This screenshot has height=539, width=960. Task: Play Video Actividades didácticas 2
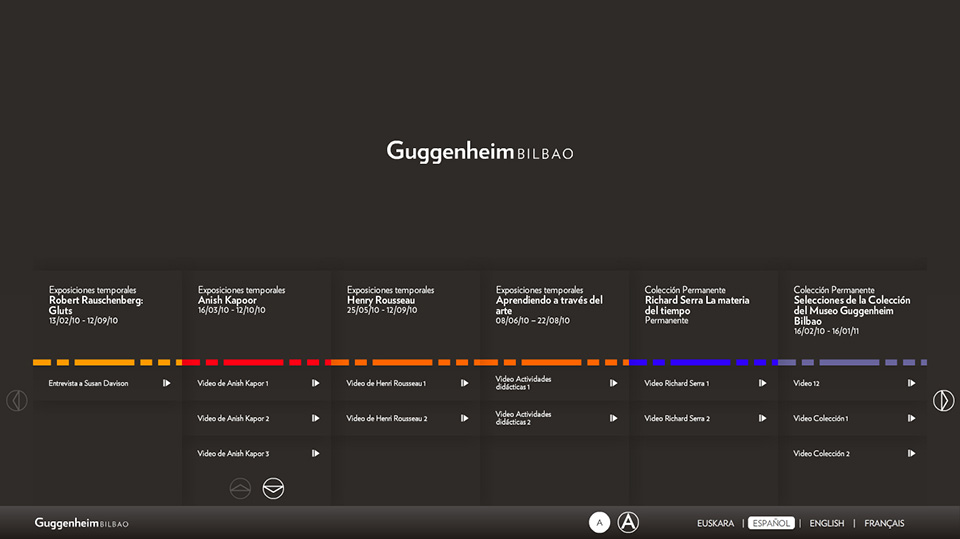tap(613, 418)
